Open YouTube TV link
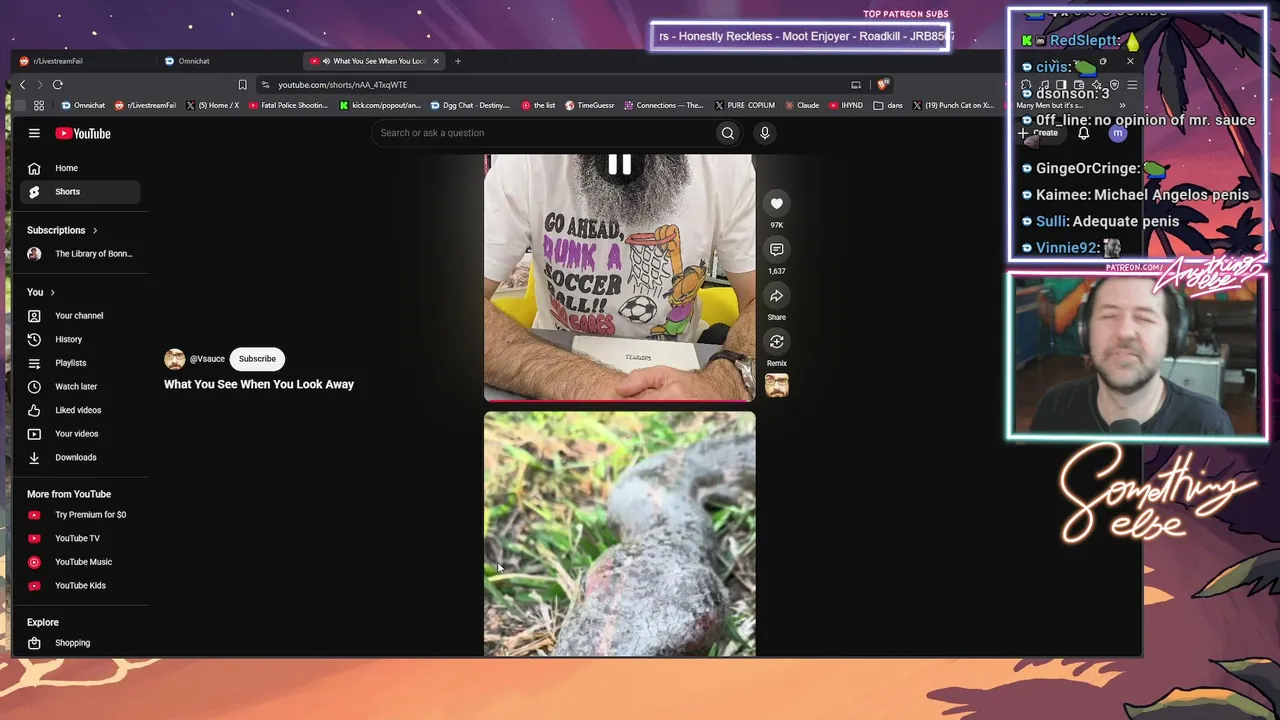The width and height of the screenshot is (1280, 720). click(80, 538)
